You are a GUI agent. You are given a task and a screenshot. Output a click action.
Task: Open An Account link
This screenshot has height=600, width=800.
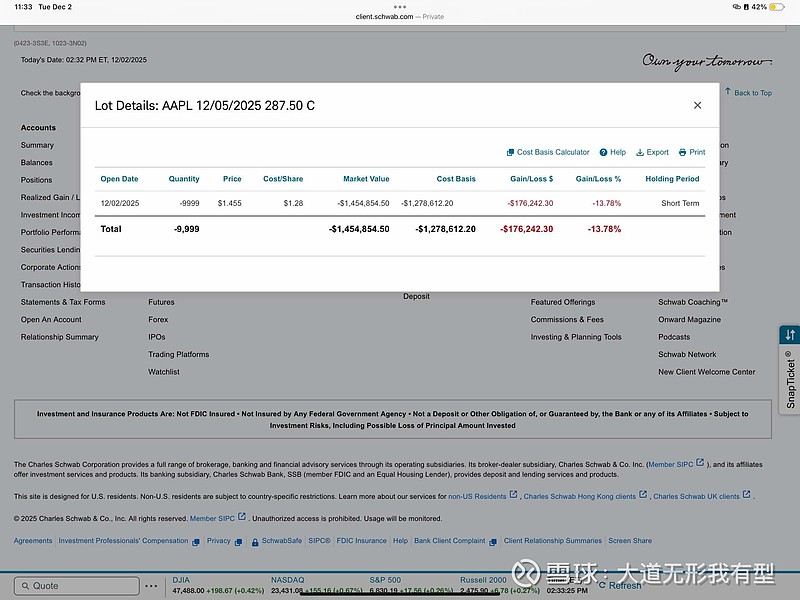tap(51, 319)
